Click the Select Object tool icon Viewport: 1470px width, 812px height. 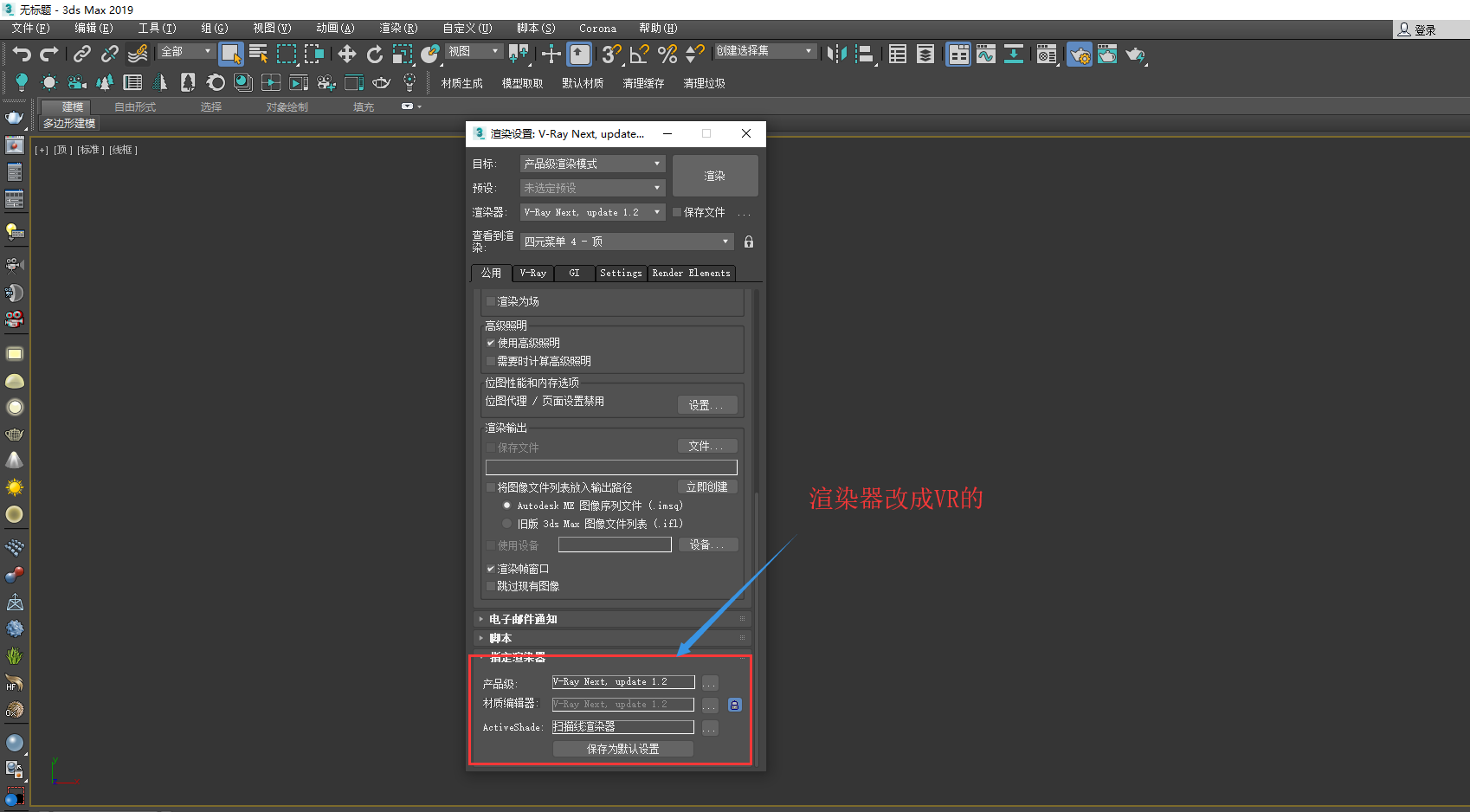pyautogui.click(x=230, y=55)
